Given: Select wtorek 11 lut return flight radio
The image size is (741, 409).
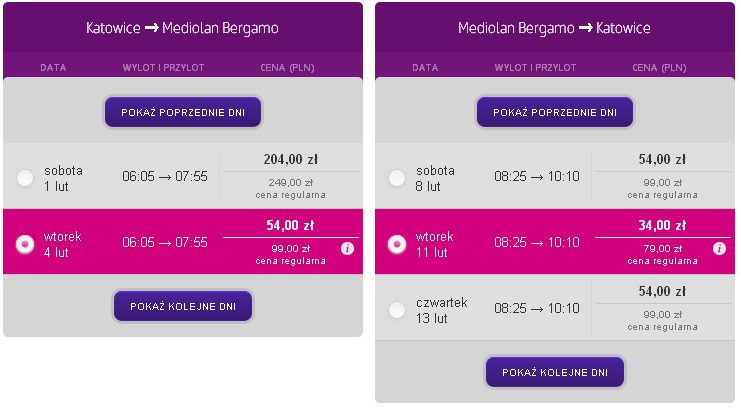Looking at the screenshot, I should (x=397, y=244).
